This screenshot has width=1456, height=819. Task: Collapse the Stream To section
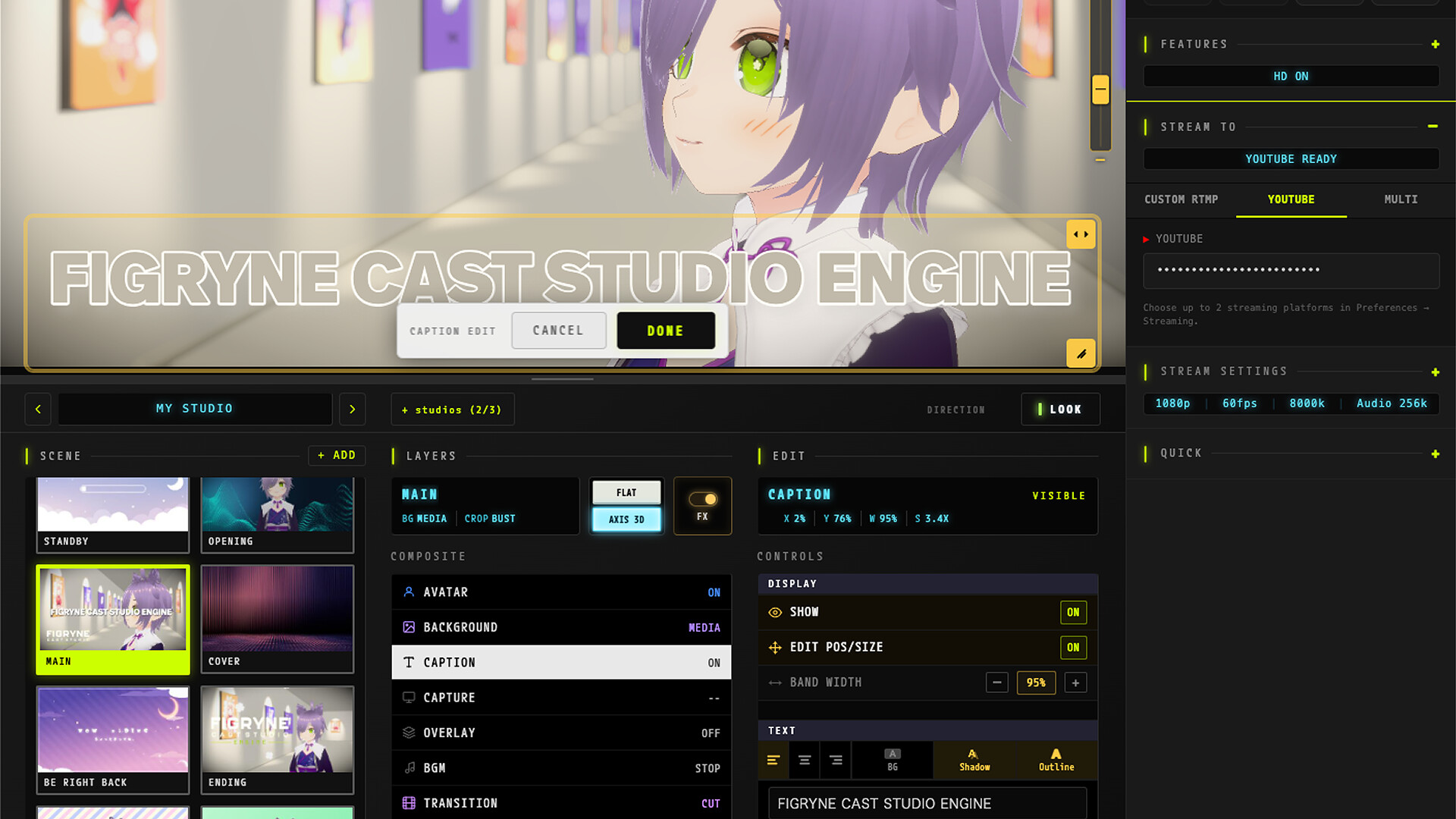click(1432, 127)
